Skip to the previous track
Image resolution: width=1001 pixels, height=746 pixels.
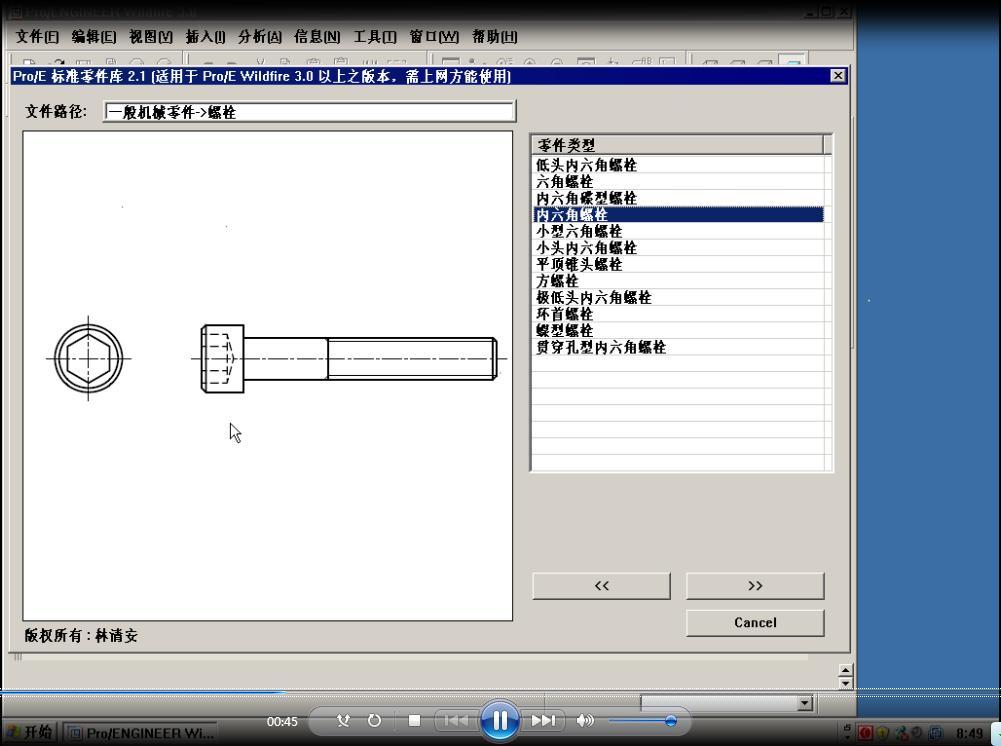(x=455, y=720)
